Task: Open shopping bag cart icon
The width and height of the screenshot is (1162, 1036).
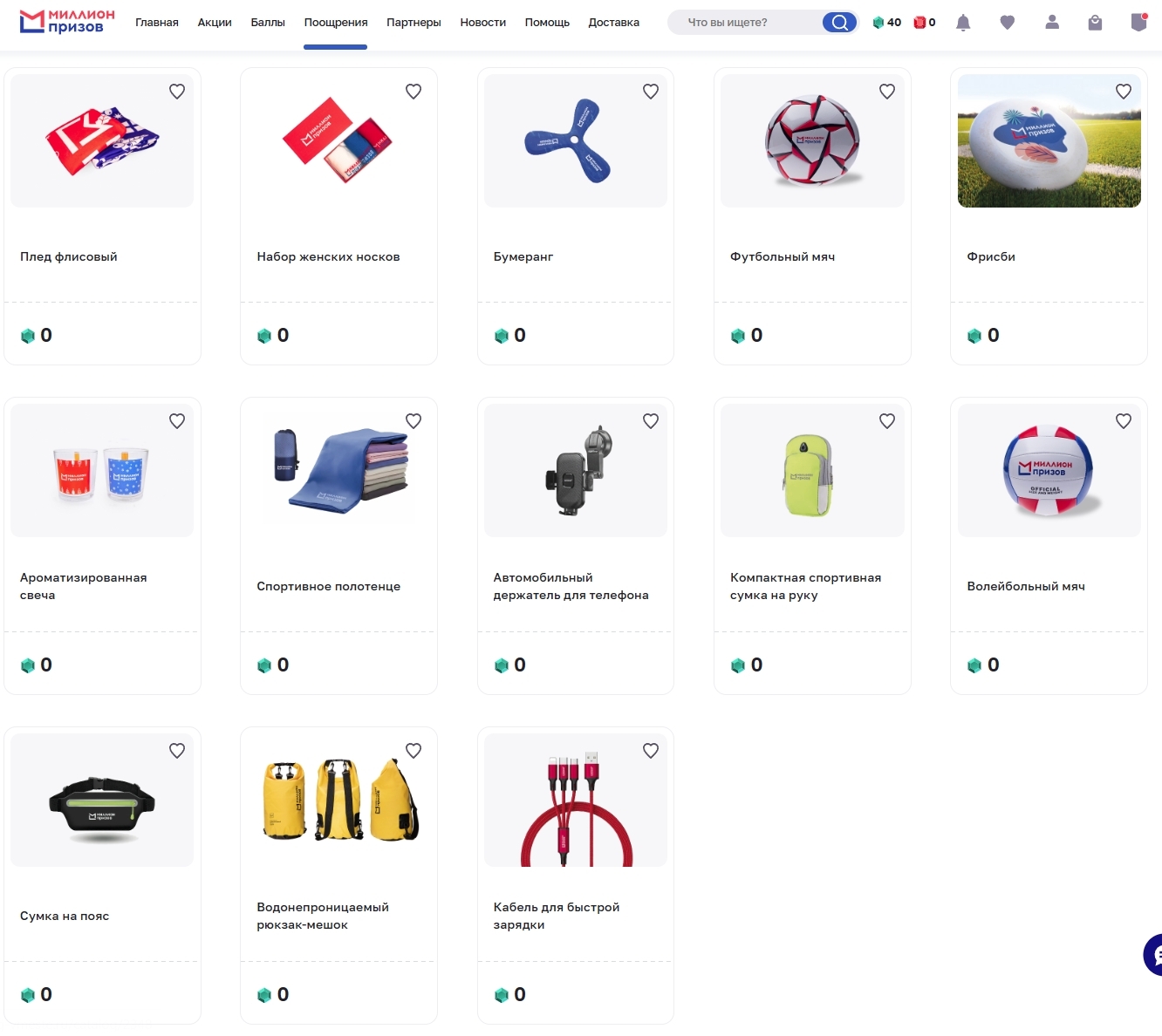Action: click(x=1095, y=23)
